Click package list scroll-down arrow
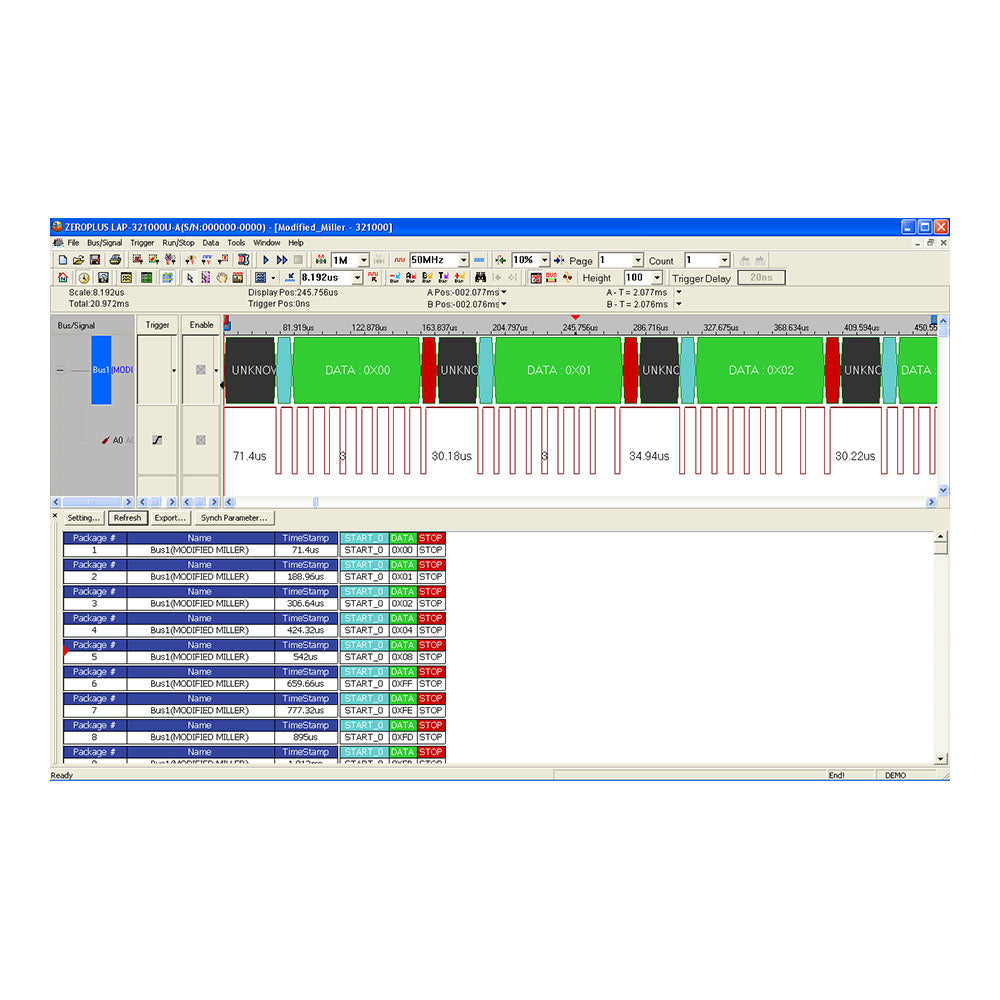 (941, 759)
